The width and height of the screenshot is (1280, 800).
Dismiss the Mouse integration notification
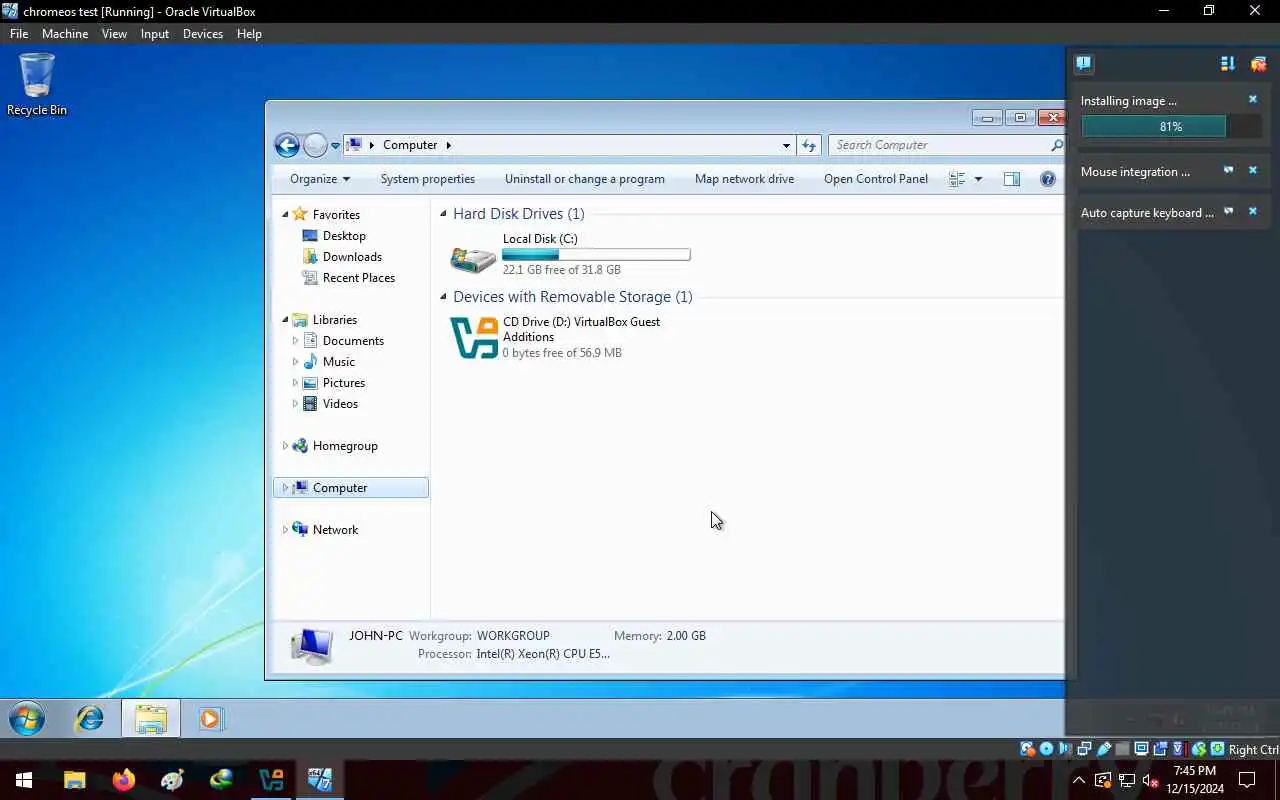point(1252,171)
